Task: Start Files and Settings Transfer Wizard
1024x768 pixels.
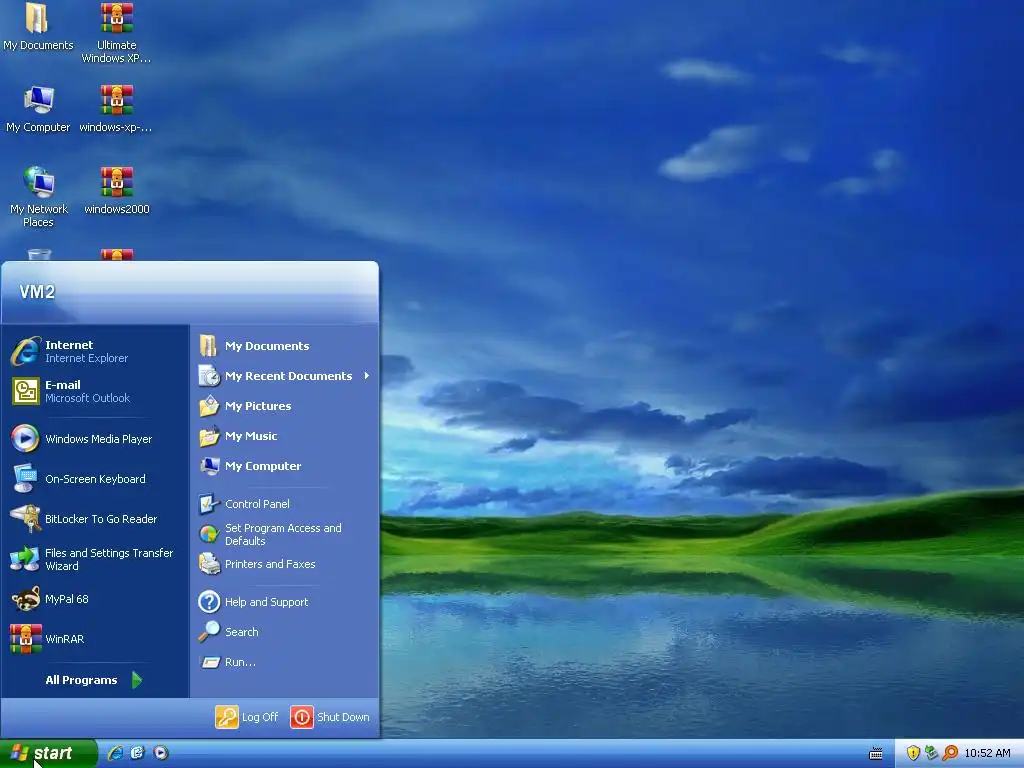Action: coord(95,559)
